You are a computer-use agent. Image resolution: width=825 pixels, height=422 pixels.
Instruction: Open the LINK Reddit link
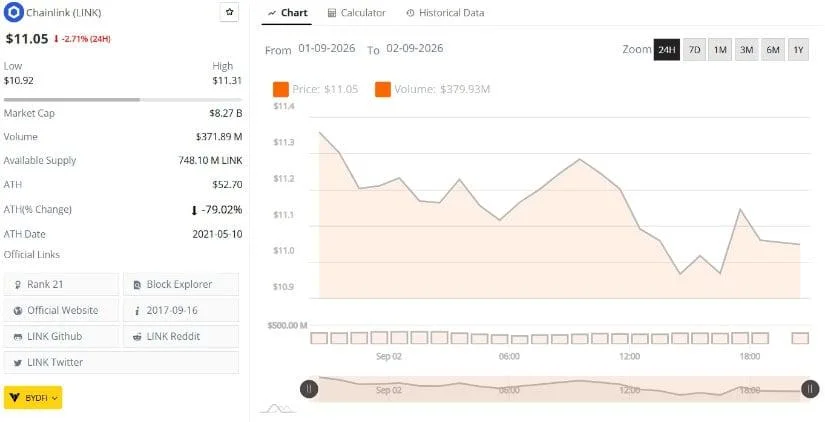coord(181,336)
